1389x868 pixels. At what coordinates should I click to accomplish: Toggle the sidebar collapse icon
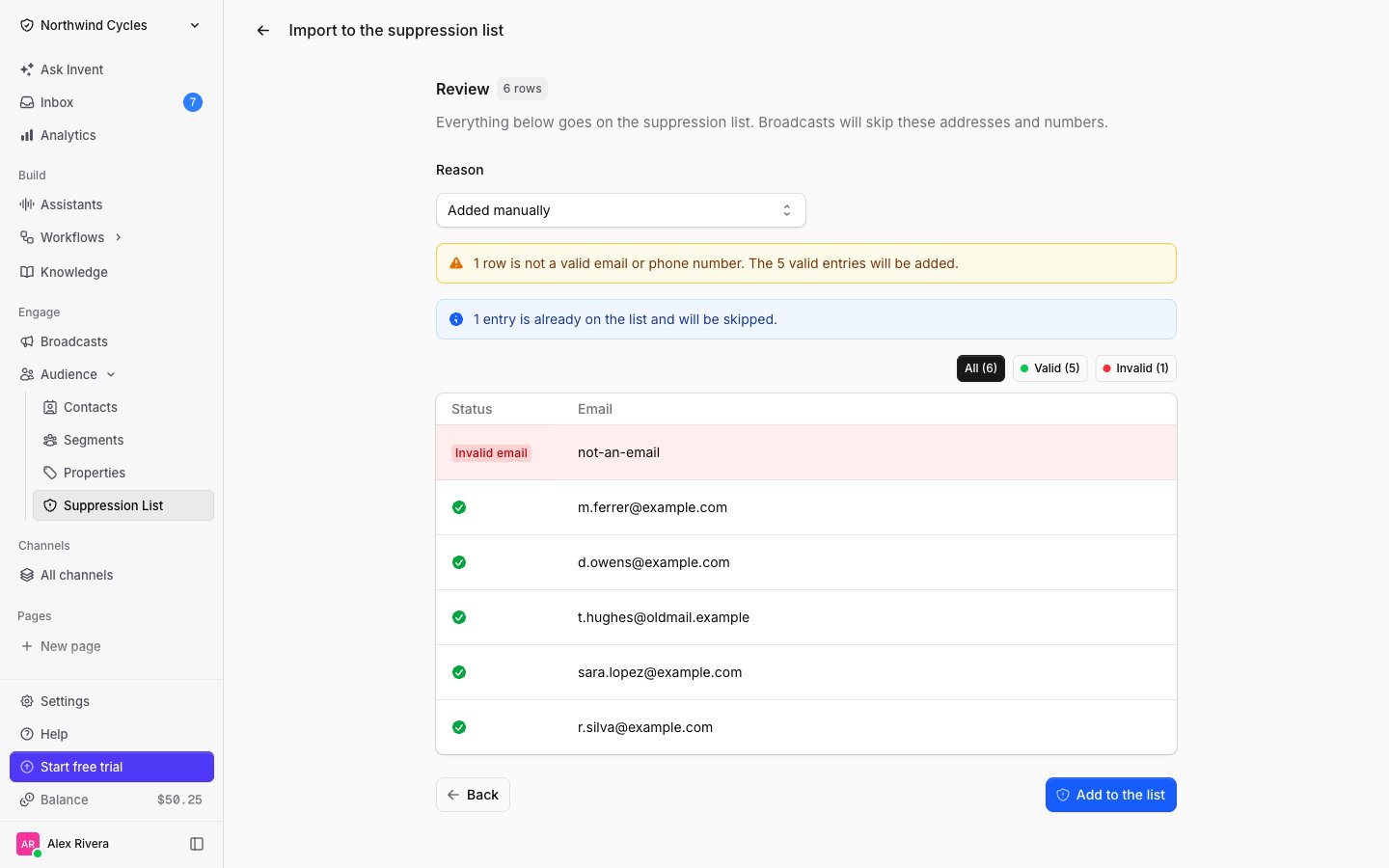[x=197, y=844]
